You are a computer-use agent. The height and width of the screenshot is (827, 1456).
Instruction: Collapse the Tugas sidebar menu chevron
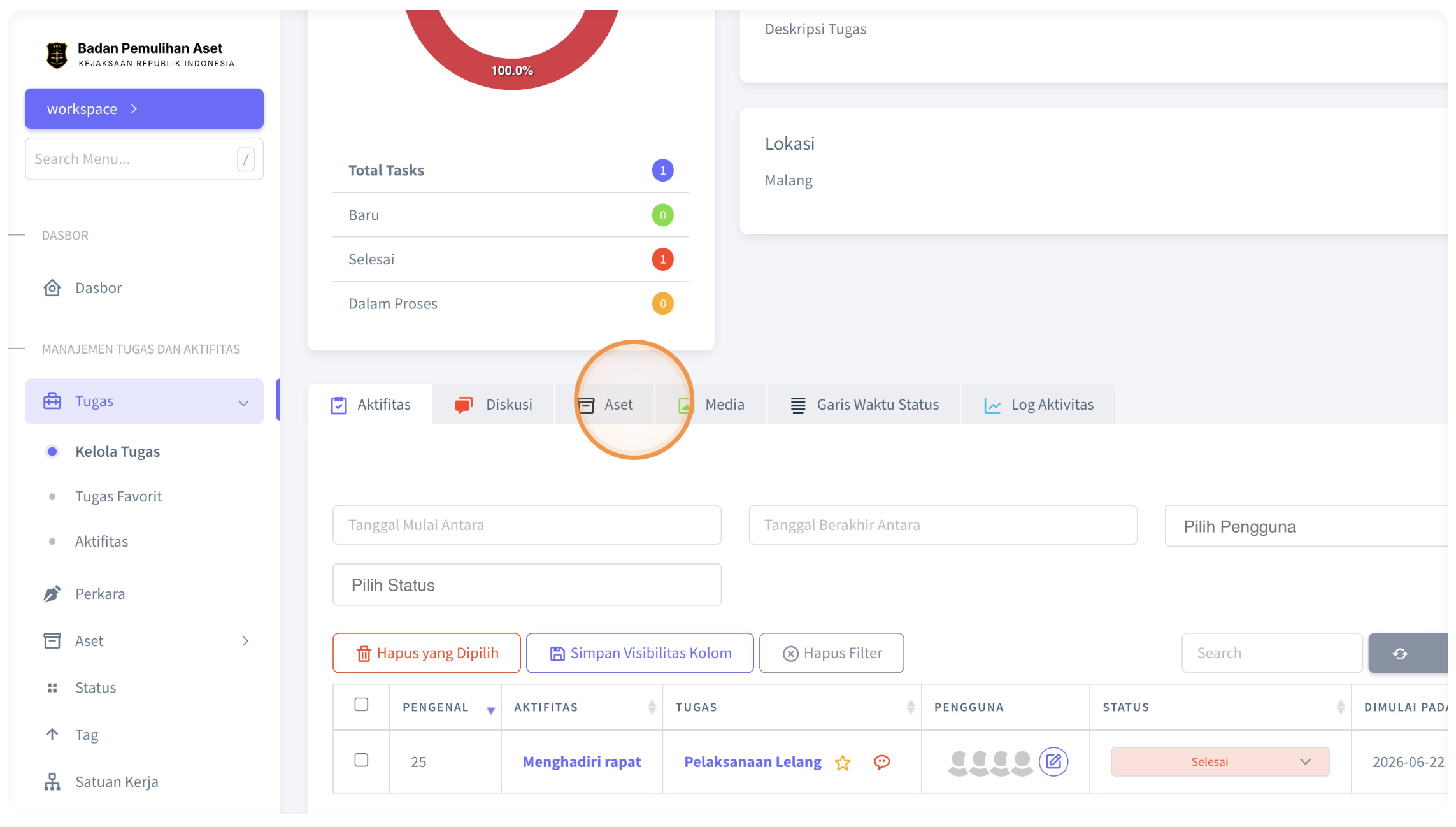[x=243, y=403]
